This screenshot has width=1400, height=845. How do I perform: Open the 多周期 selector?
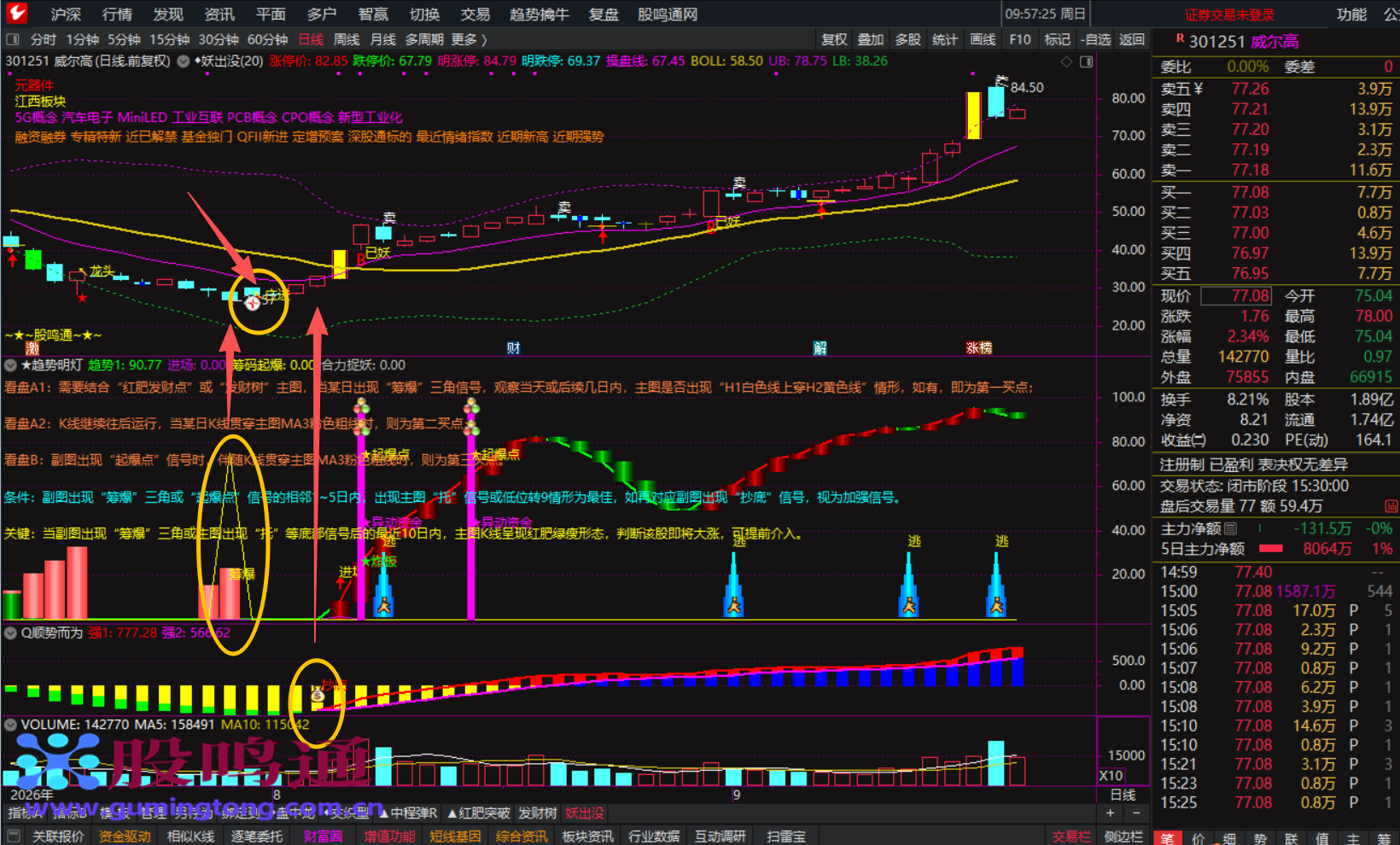click(424, 39)
